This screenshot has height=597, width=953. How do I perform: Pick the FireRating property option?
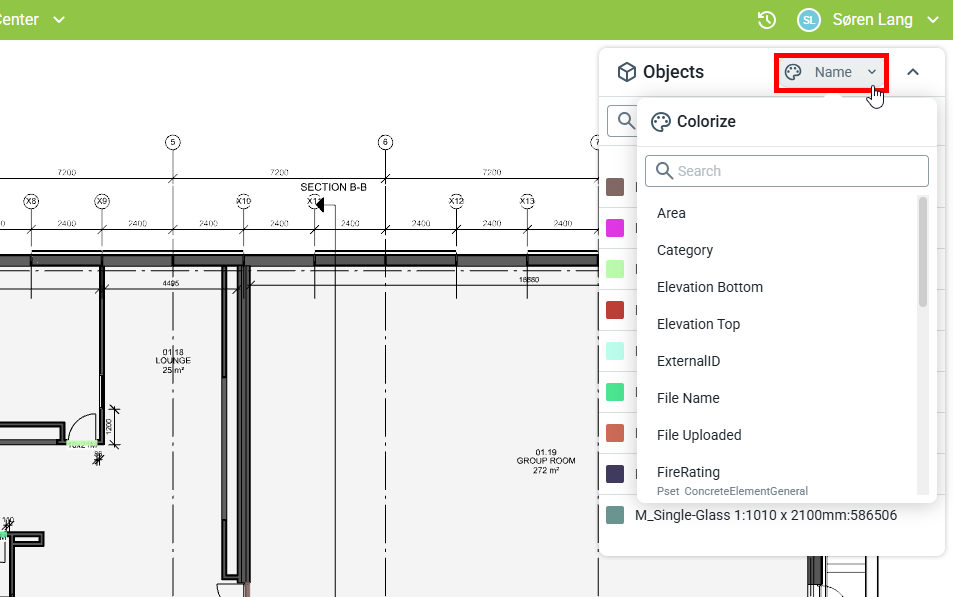point(688,472)
